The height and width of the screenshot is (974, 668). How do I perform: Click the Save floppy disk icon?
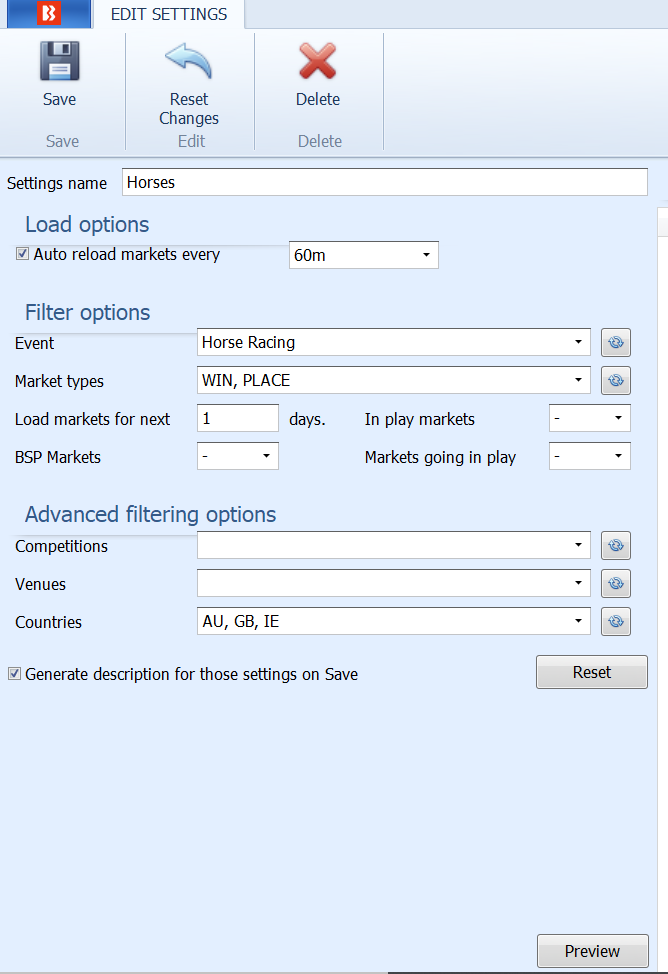pos(60,61)
